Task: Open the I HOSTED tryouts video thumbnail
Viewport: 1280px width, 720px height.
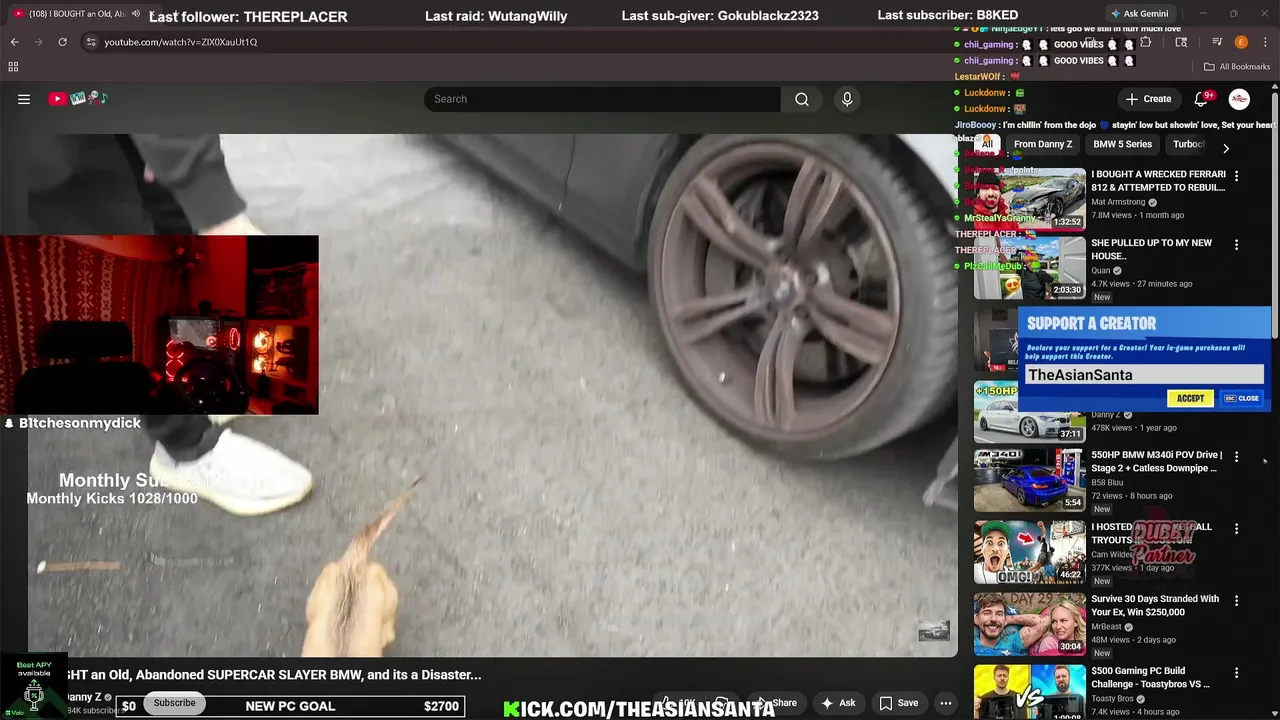Action: click(x=1030, y=552)
